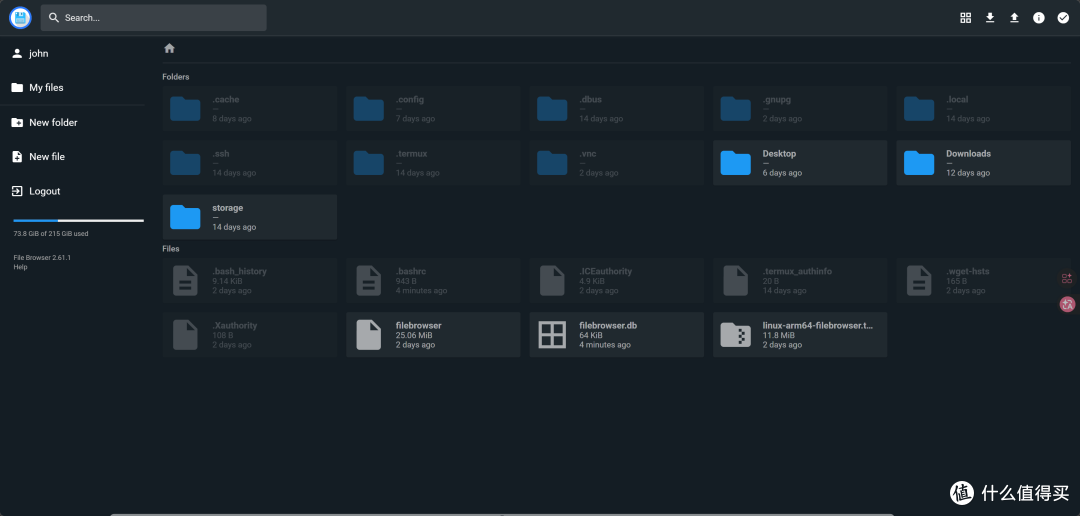Select the linux-arm64-filebrowser archive file
Screen dimensions: 1080x516
tap(800, 335)
